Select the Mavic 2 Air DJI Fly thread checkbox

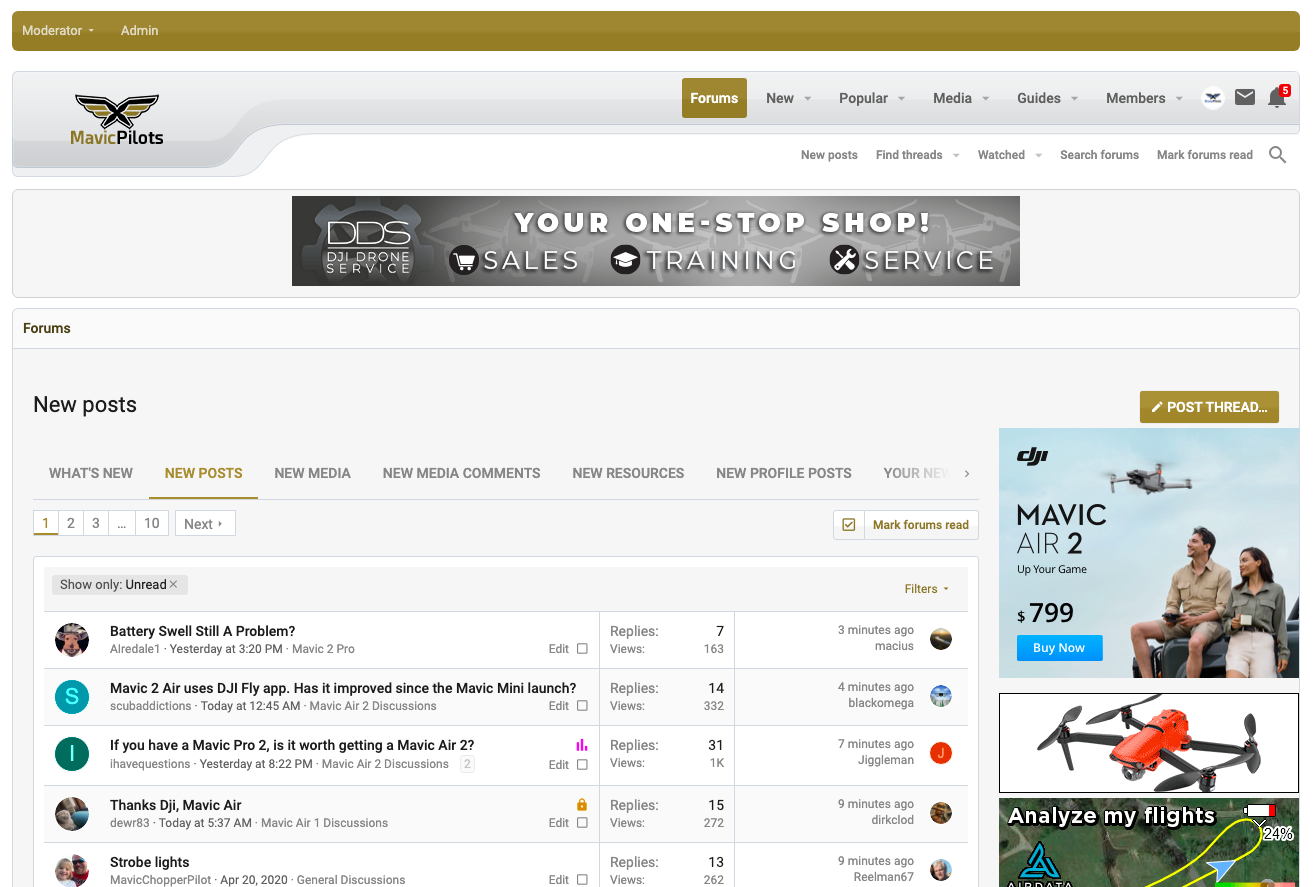coord(582,706)
